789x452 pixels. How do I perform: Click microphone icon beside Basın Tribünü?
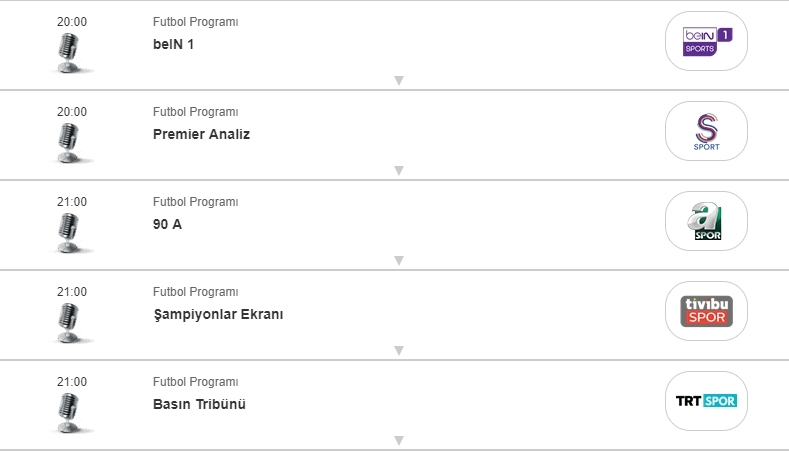(x=68, y=412)
